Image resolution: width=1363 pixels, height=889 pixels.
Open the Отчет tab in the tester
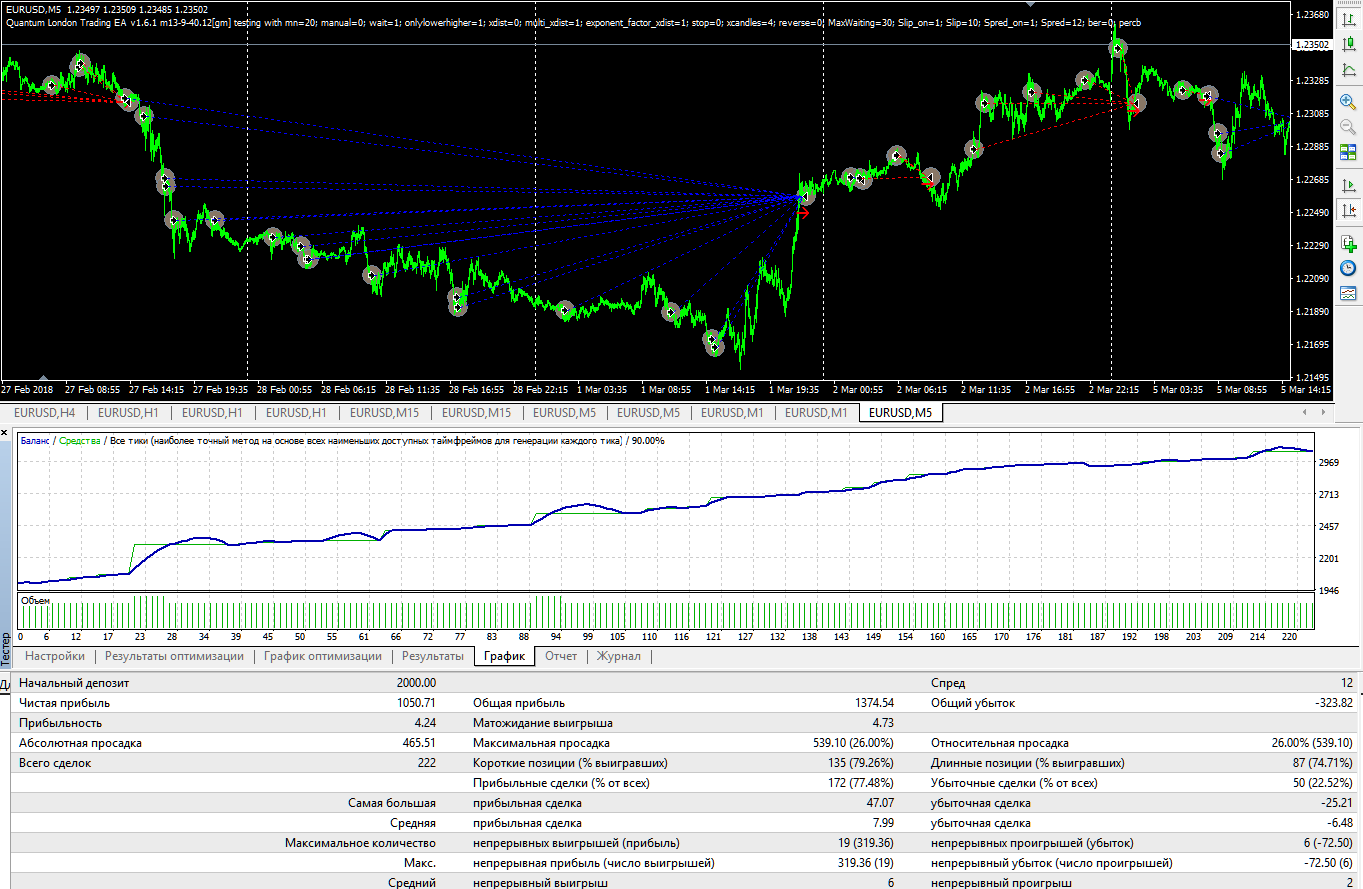pyautogui.click(x=561, y=656)
